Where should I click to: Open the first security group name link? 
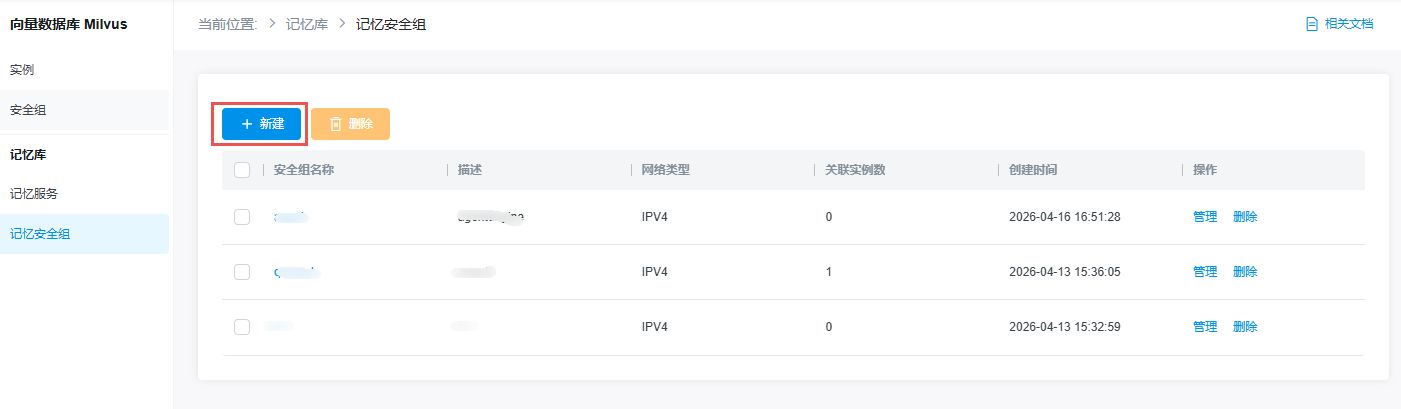coord(290,217)
